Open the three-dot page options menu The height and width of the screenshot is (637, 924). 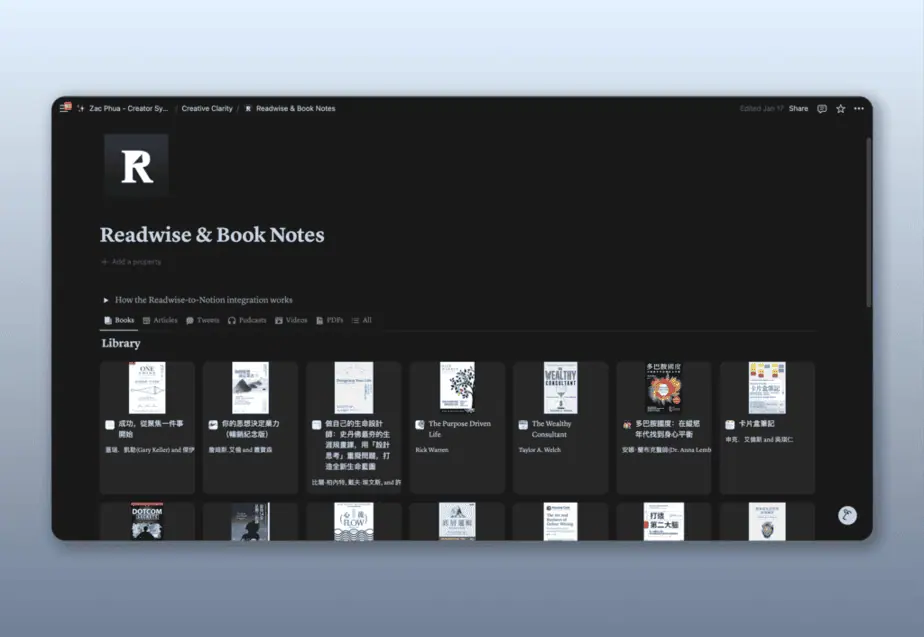(x=859, y=108)
